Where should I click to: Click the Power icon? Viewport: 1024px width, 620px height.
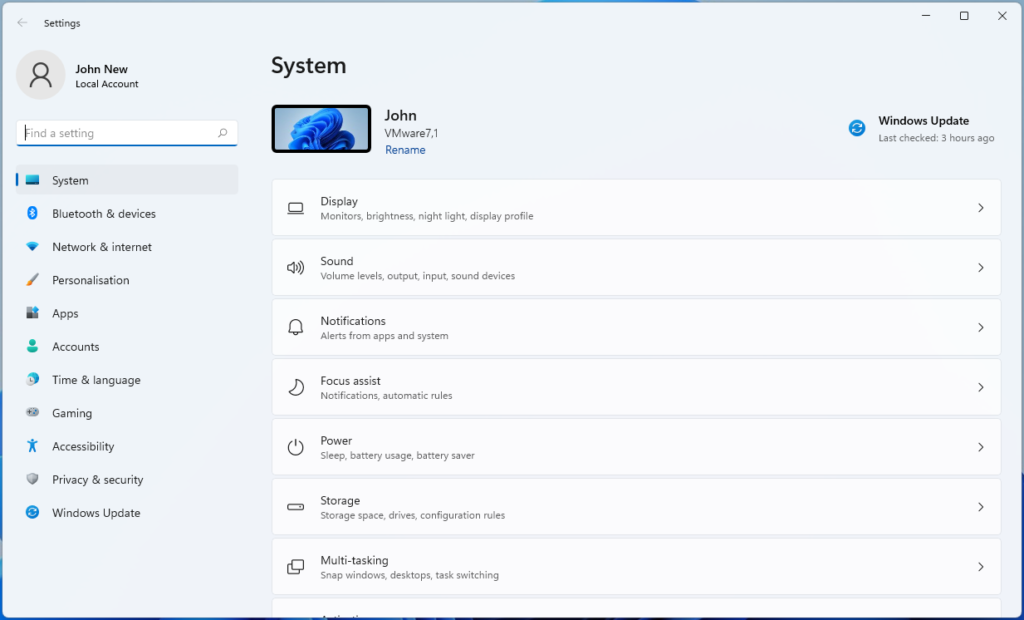(295, 446)
